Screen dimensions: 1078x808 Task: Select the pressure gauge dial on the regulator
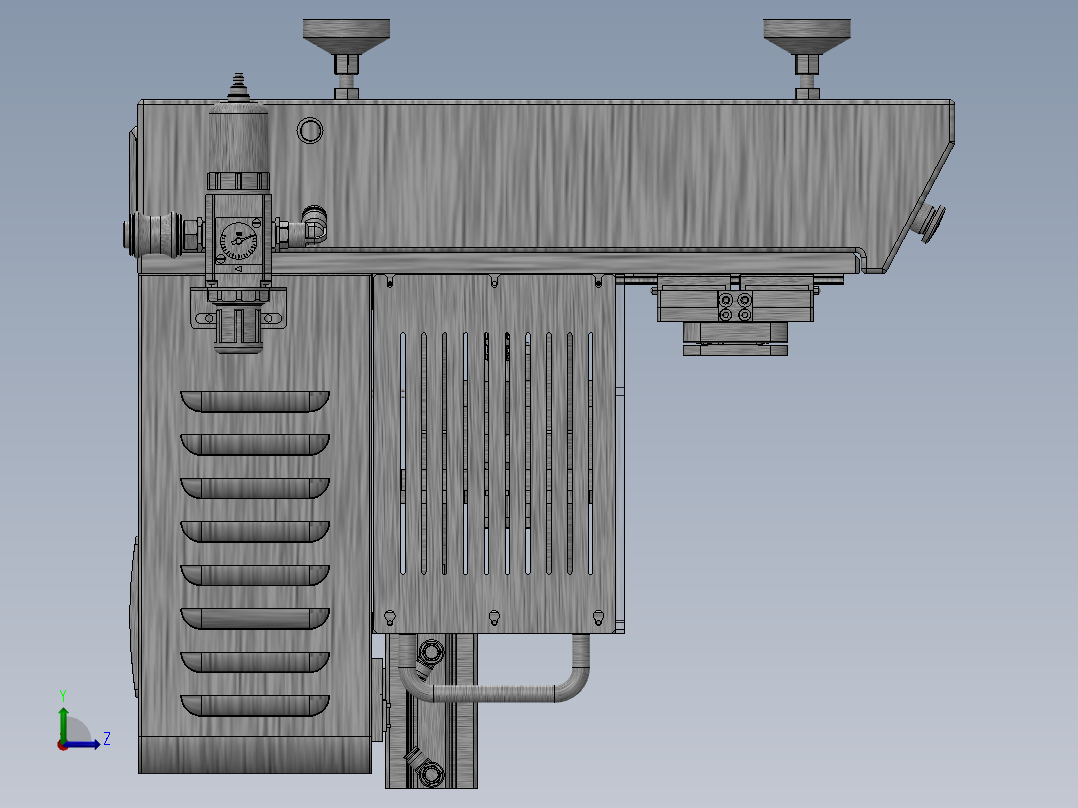(238, 241)
